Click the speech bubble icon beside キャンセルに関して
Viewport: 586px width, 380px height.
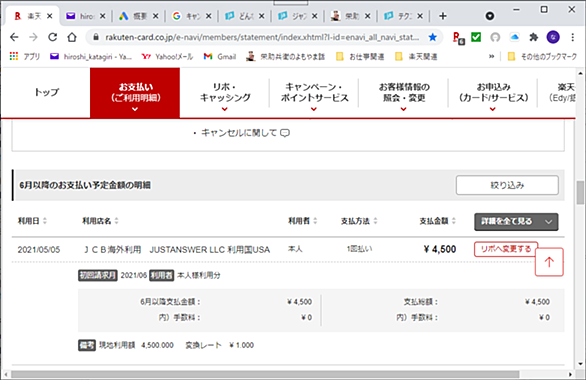click(285, 133)
